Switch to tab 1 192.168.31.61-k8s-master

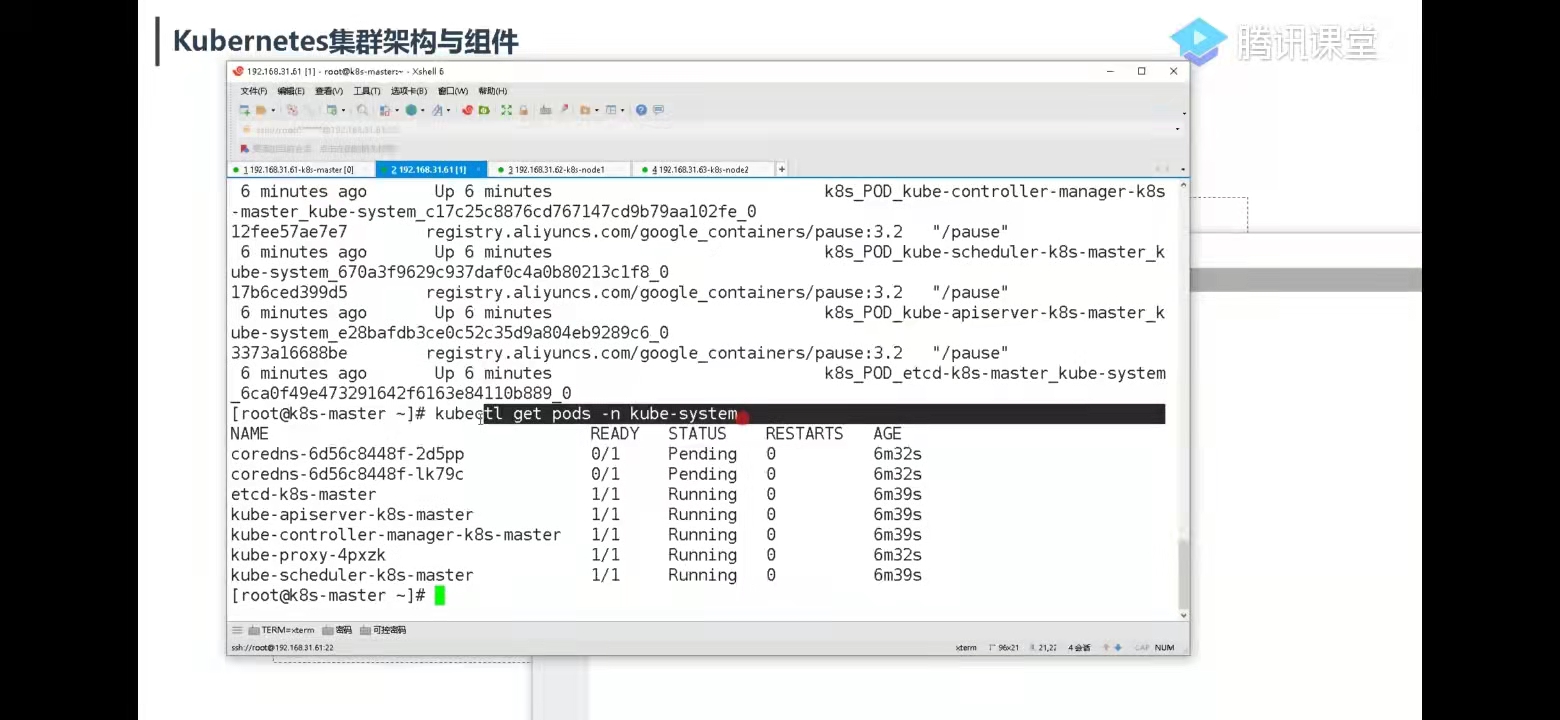click(301, 170)
